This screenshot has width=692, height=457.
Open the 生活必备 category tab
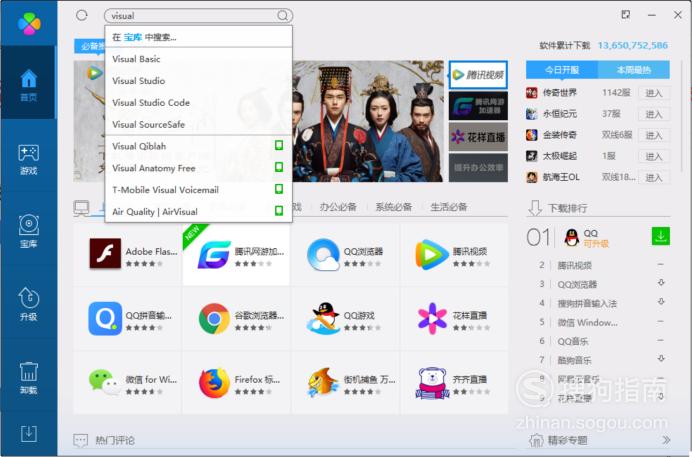(449, 207)
